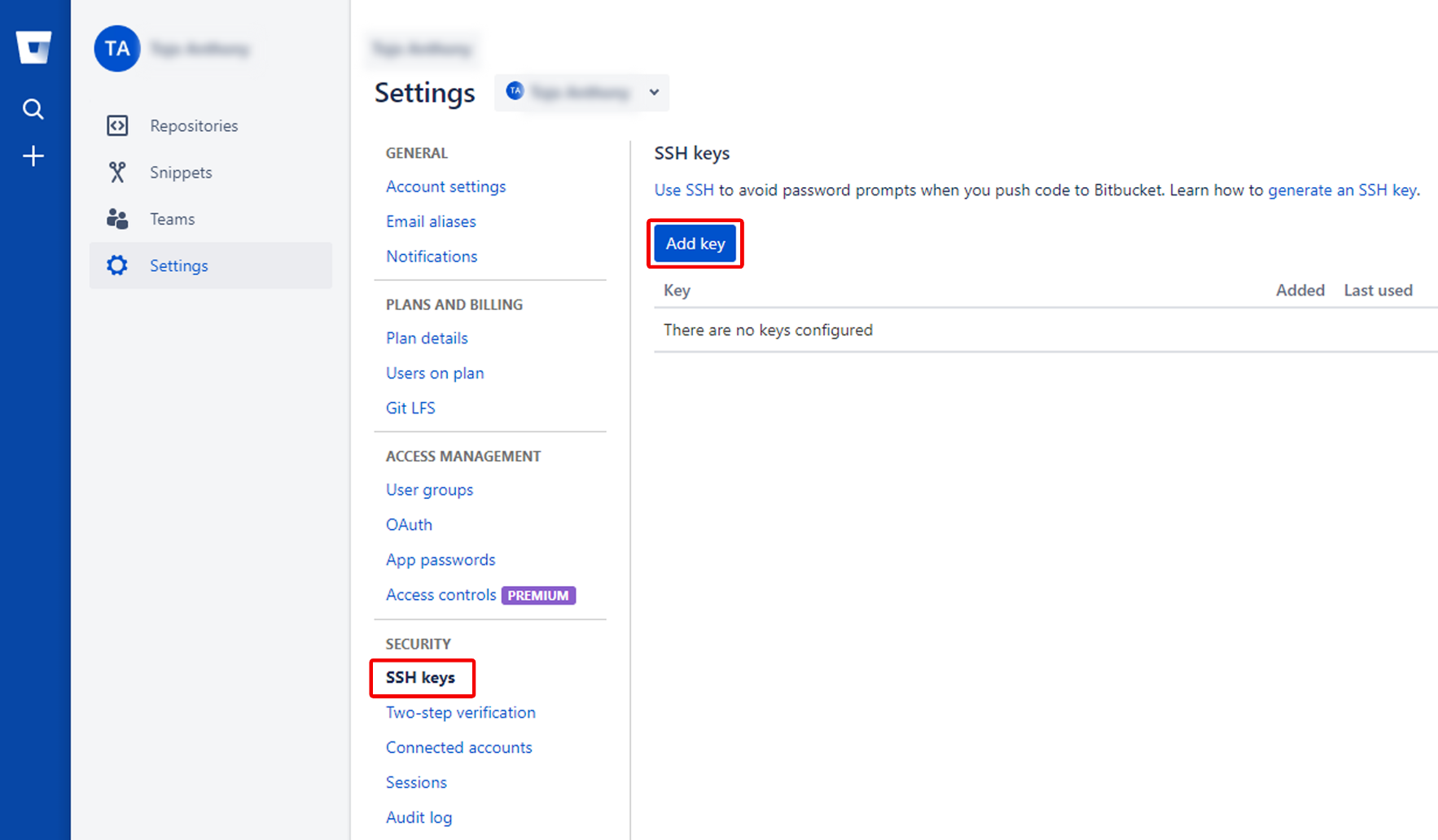1438x840 pixels.
Task: Open the SSH keys settings page
Action: (420, 678)
